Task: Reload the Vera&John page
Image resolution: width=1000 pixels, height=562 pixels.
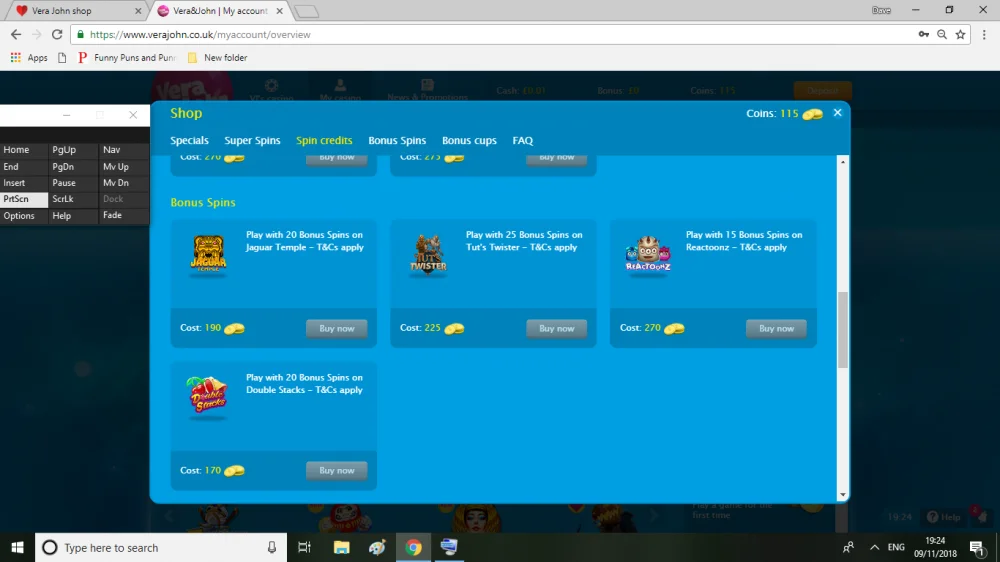Action: click(57, 34)
